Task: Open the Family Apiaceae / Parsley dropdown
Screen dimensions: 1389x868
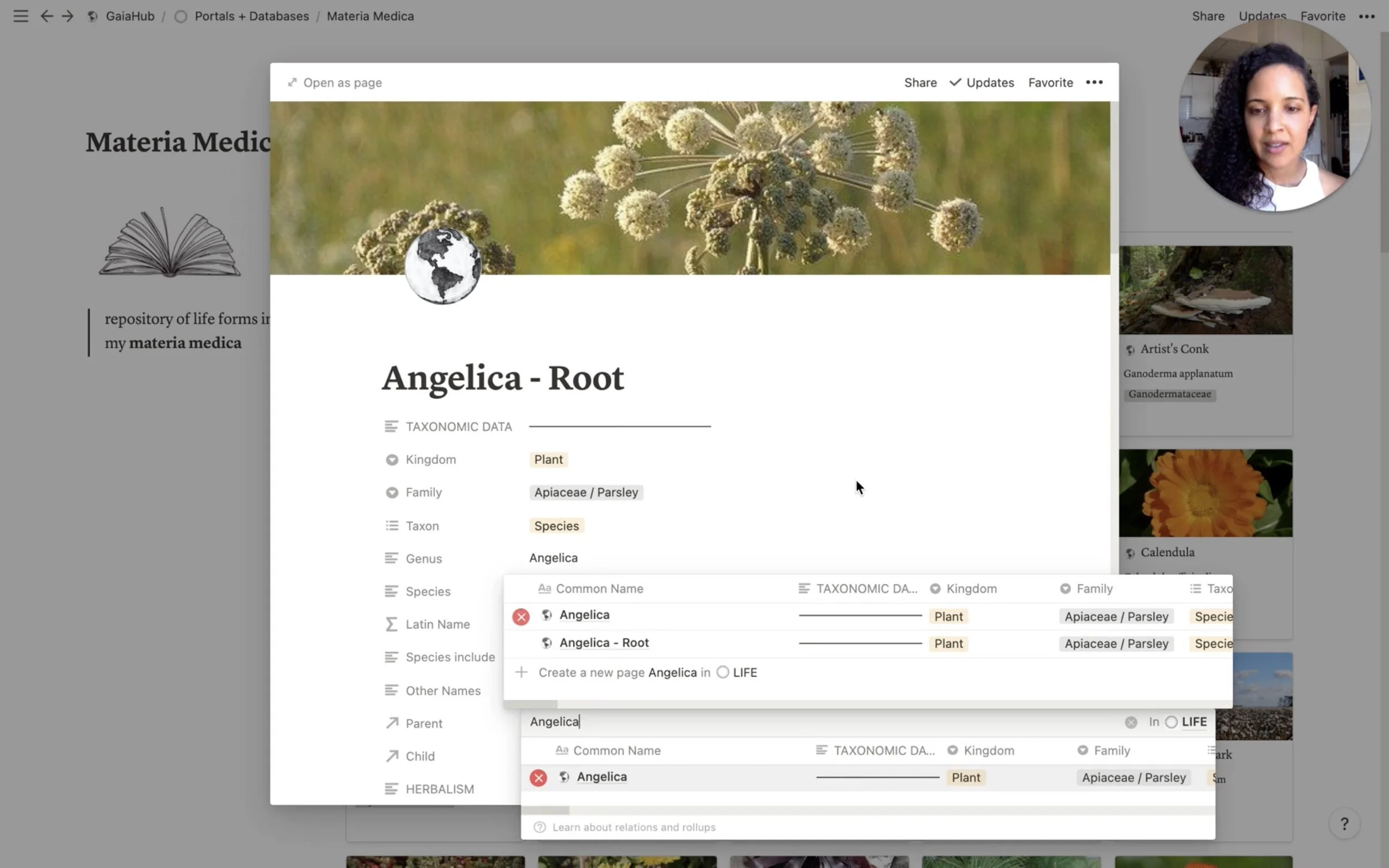Action: tap(586, 492)
